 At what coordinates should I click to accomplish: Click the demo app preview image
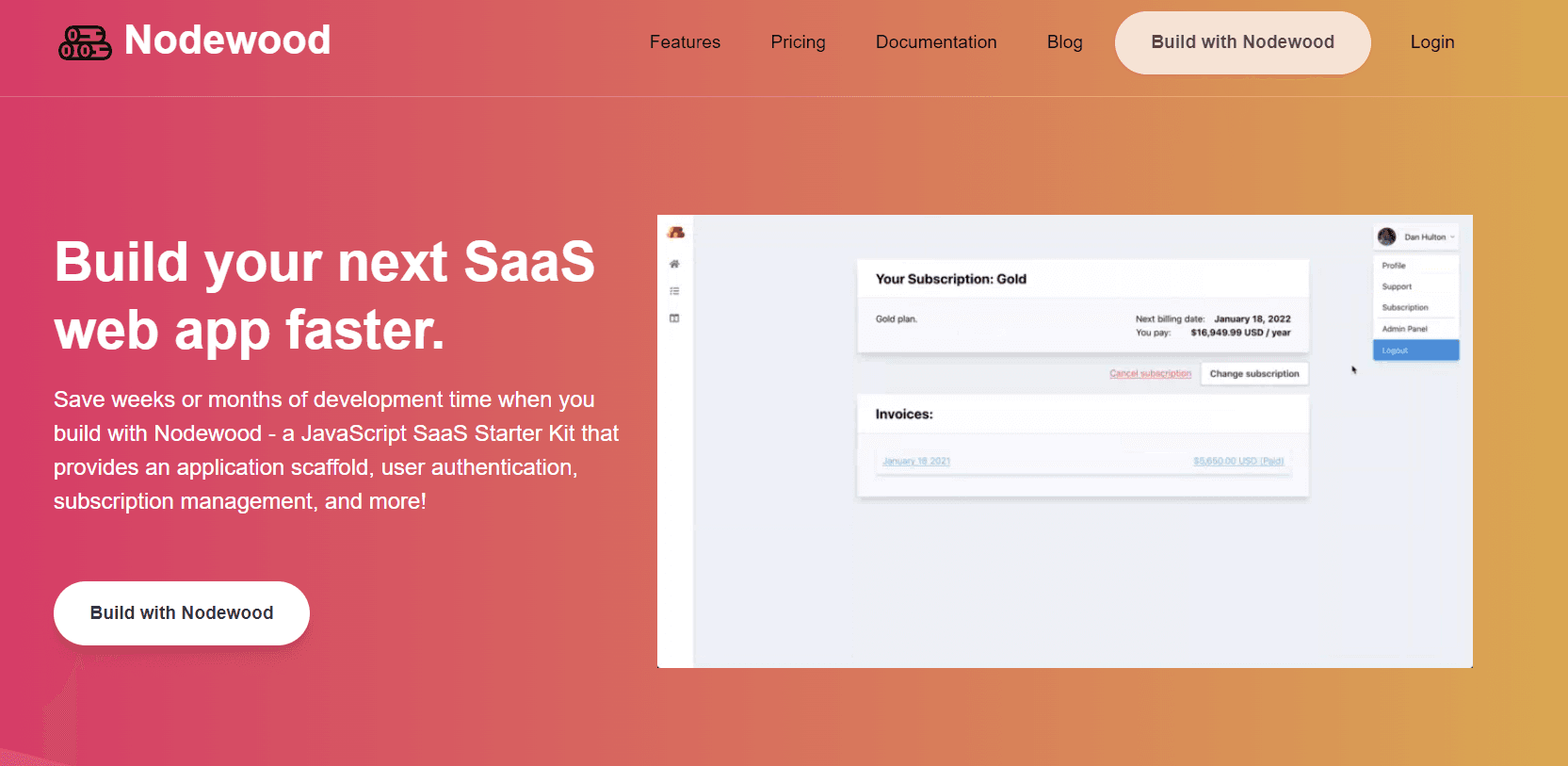[1065, 441]
